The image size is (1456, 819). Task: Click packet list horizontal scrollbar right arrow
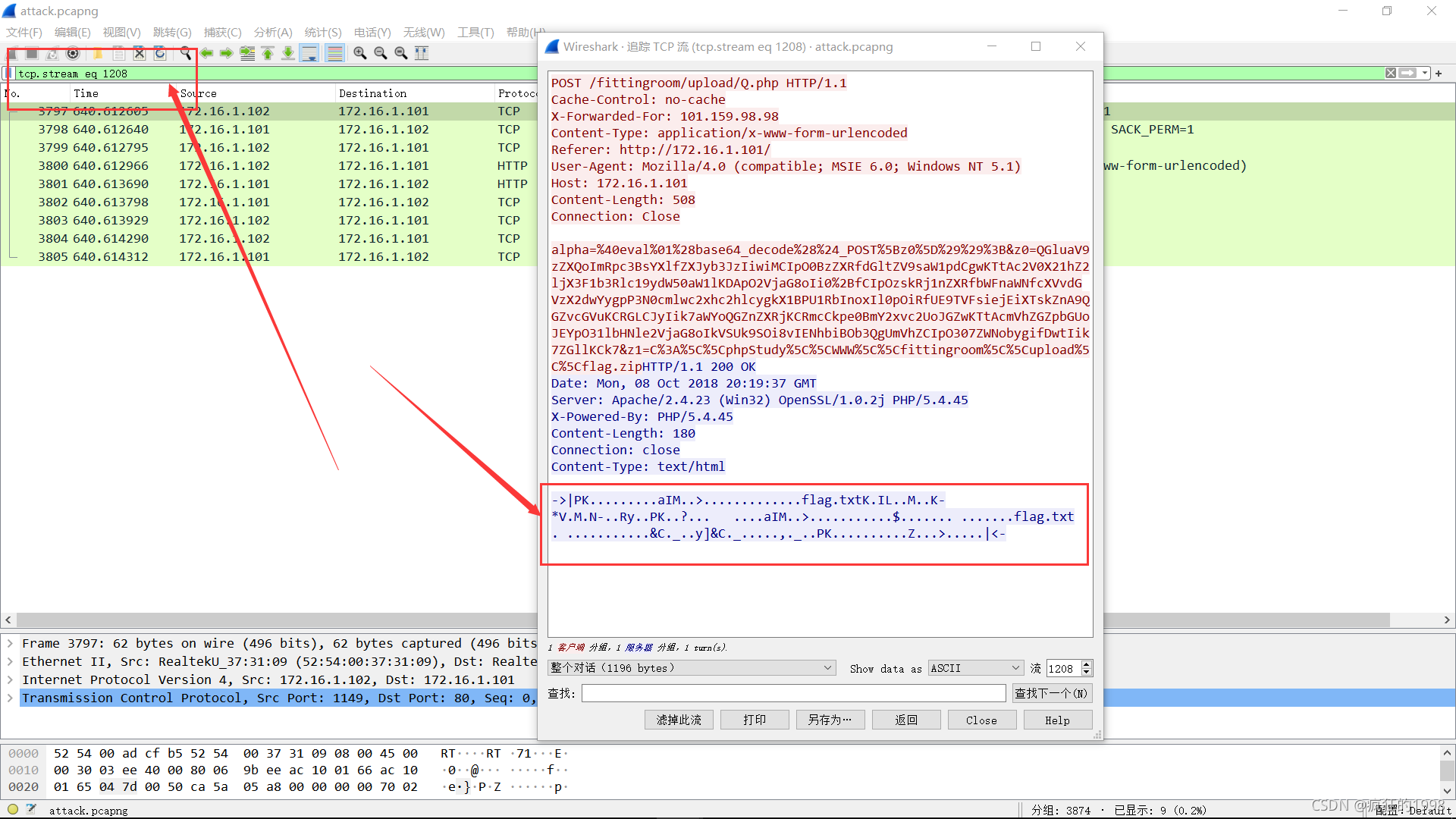[1447, 620]
